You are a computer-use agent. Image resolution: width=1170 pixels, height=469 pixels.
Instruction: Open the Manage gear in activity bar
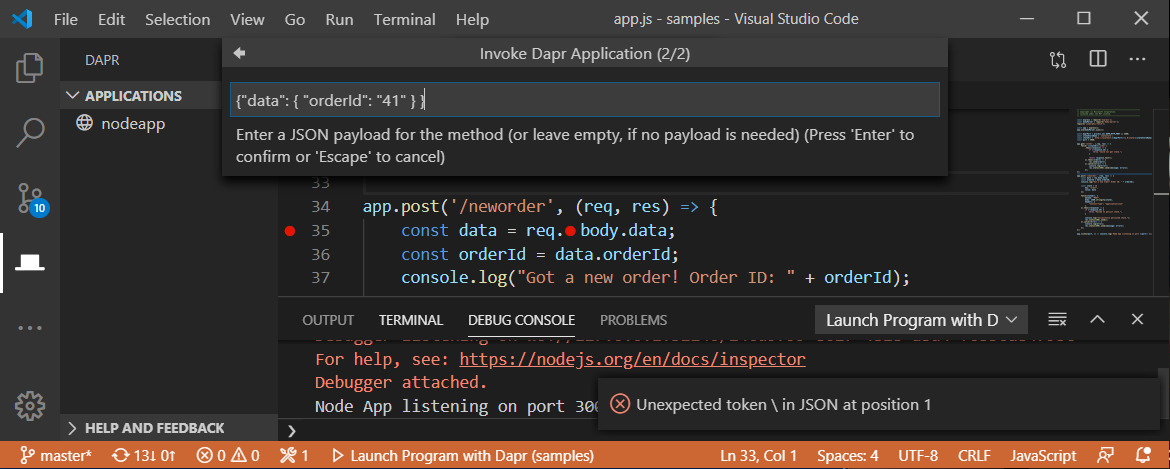pyautogui.click(x=30, y=405)
